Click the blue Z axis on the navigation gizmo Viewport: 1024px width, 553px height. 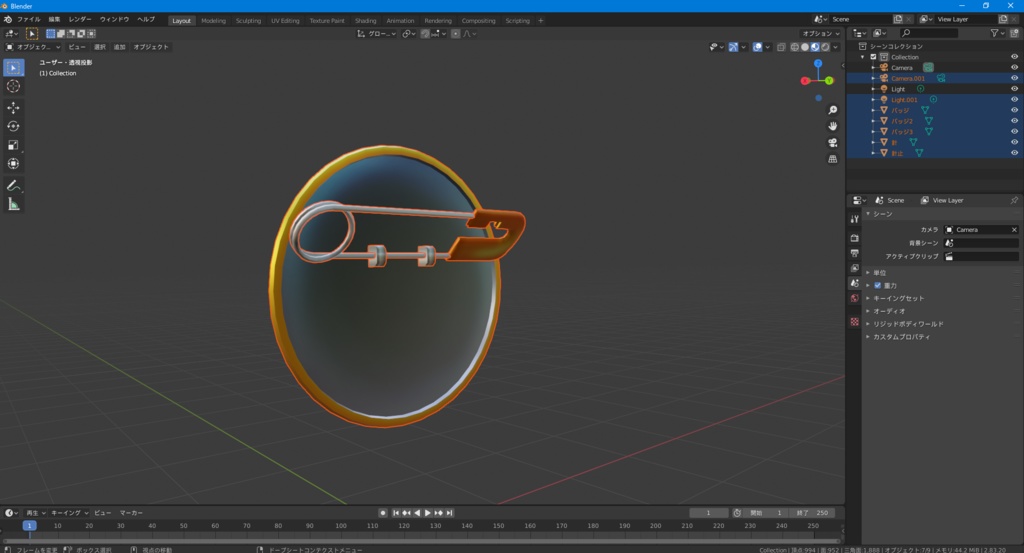[818, 64]
